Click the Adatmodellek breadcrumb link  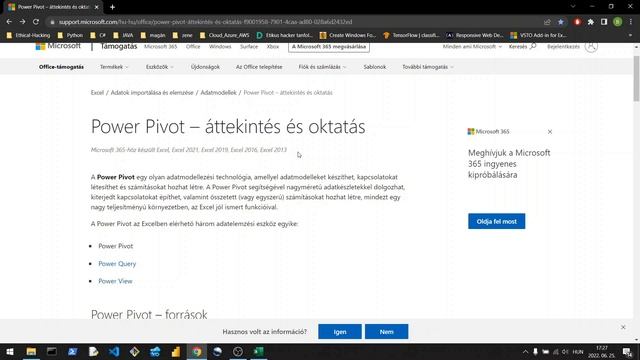(x=218, y=93)
